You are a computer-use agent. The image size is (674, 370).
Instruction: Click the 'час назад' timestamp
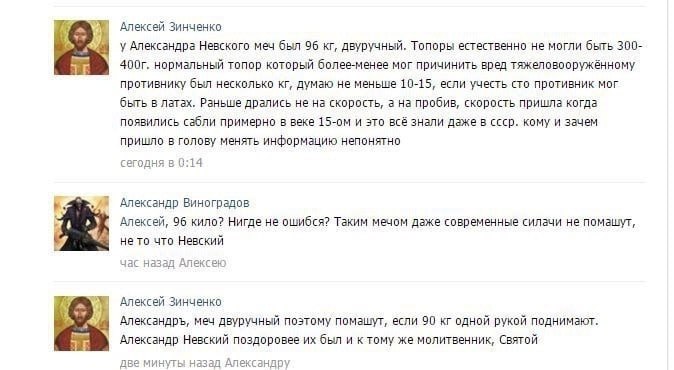[x=147, y=263]
